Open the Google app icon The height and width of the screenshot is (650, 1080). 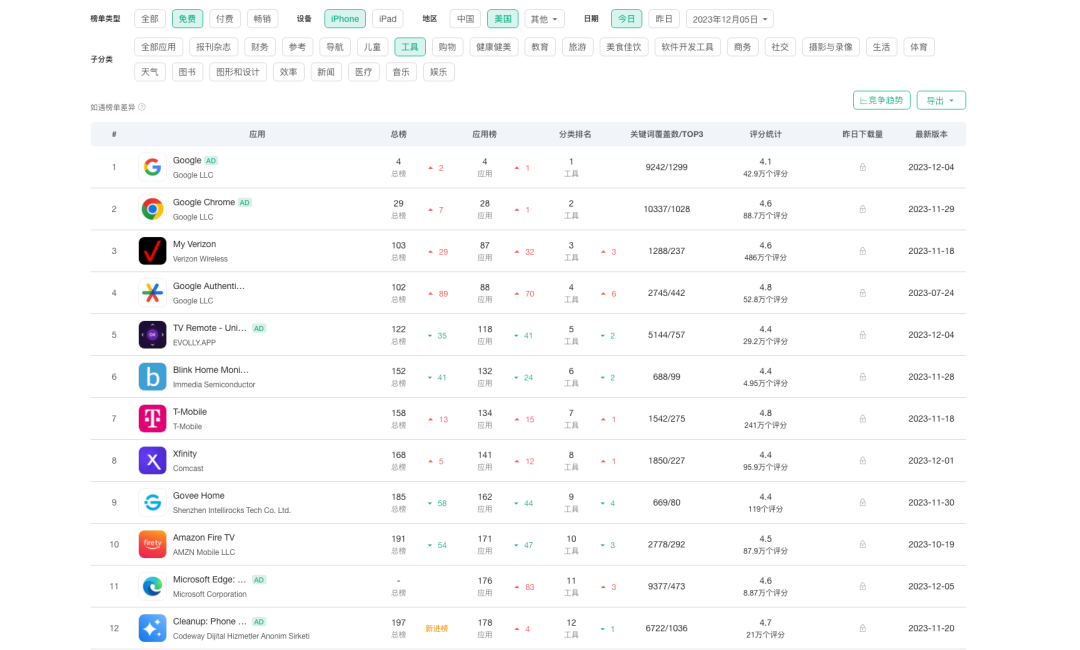coord(152,167)
